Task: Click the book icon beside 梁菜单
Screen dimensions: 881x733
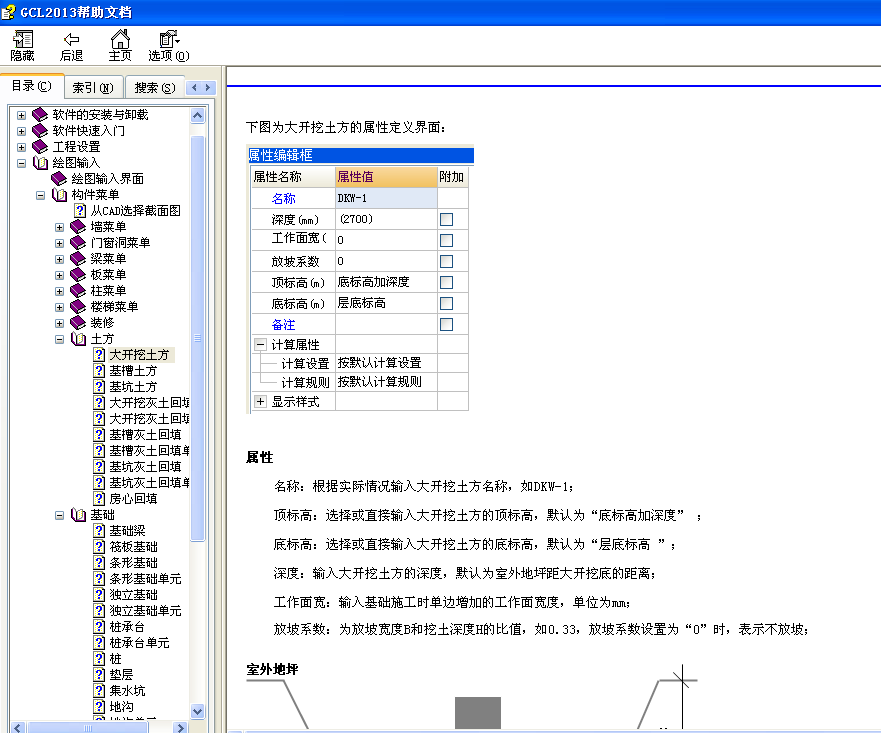Action: click(78, 259)
